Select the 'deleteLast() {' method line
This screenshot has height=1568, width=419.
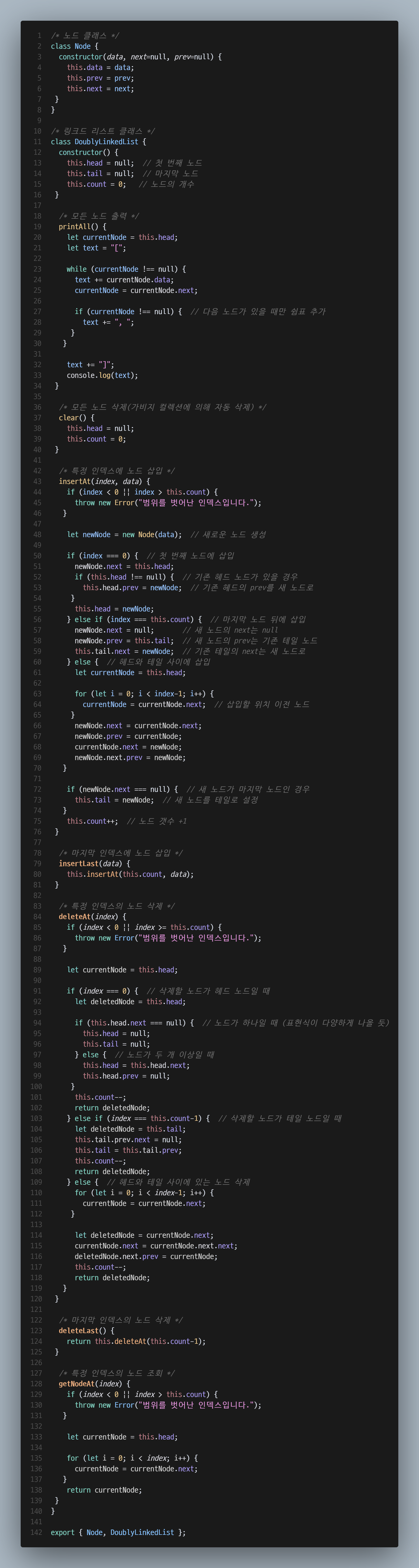coord(86,1331)
